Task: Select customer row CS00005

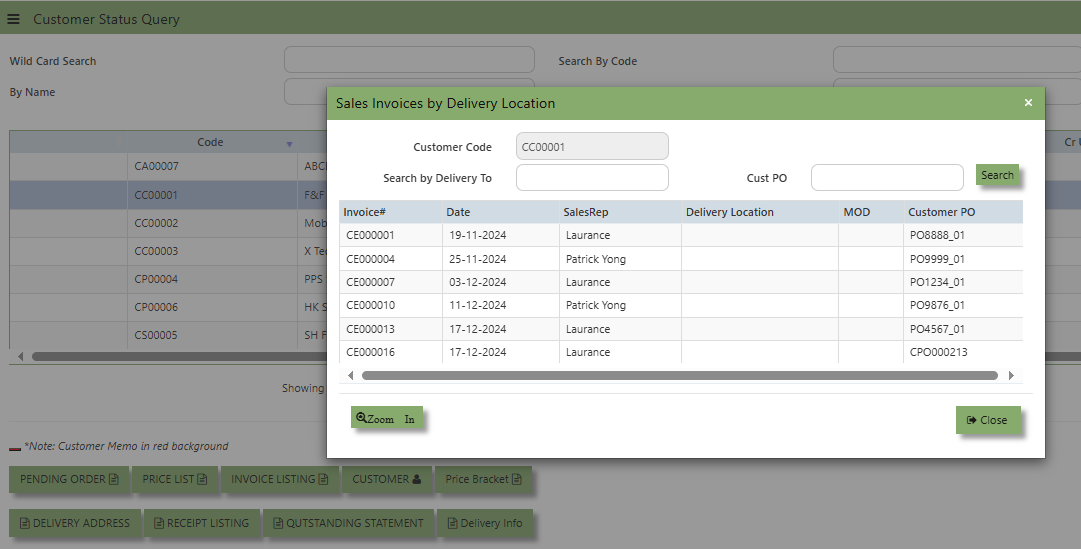Action: pos(168,335)
